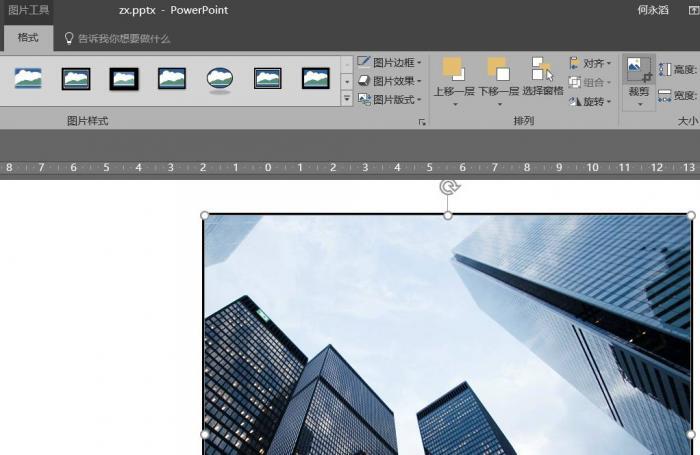Viewport: 700px width, 455px height.
Task: Click the 组合 group objects button
Action: (590, 82)
